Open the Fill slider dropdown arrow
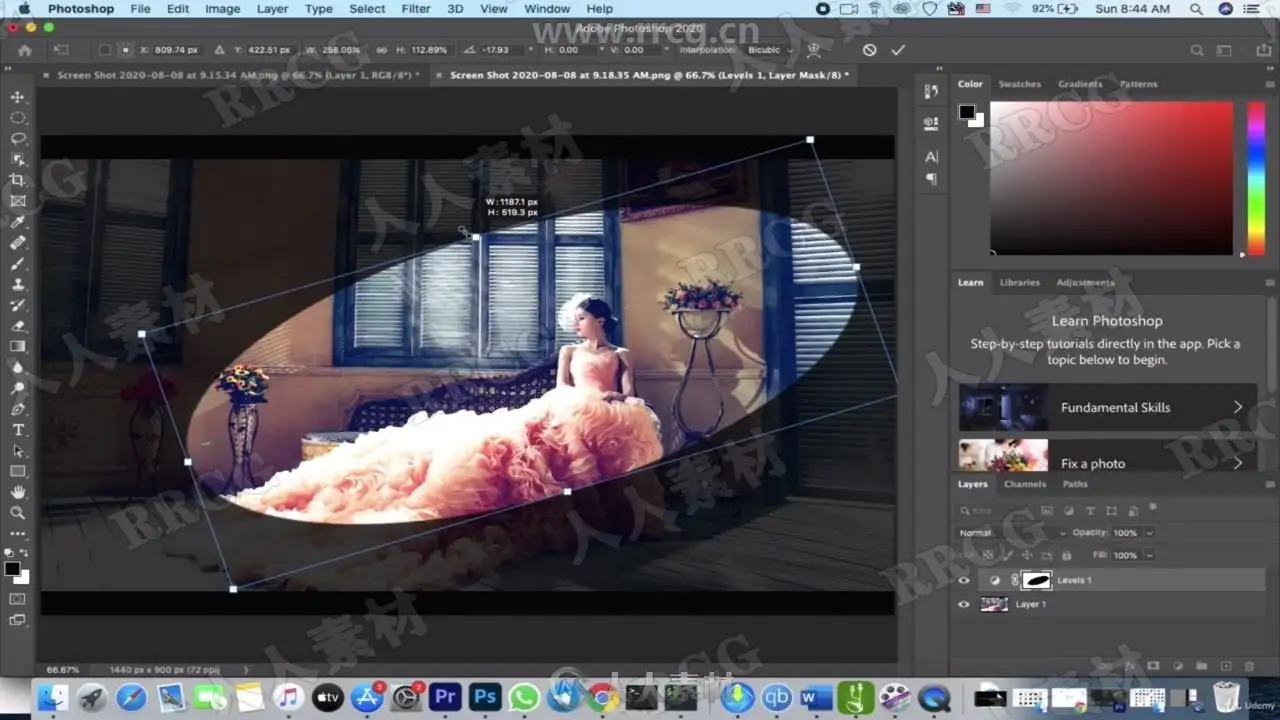The height and width of the screenshot is (720, 1280). [x=1150, y=555]
